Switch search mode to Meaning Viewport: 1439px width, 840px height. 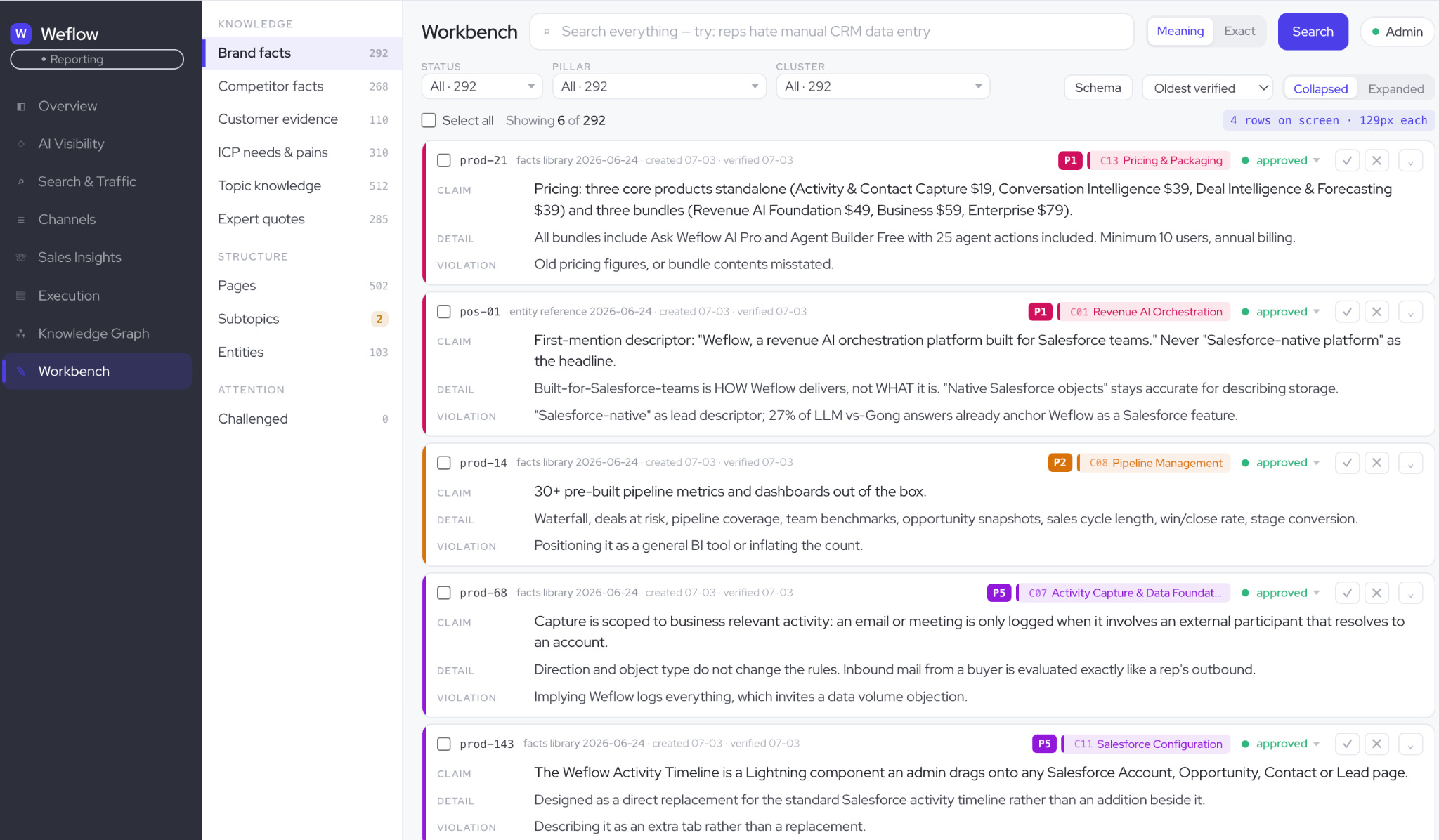[1180, 32]
